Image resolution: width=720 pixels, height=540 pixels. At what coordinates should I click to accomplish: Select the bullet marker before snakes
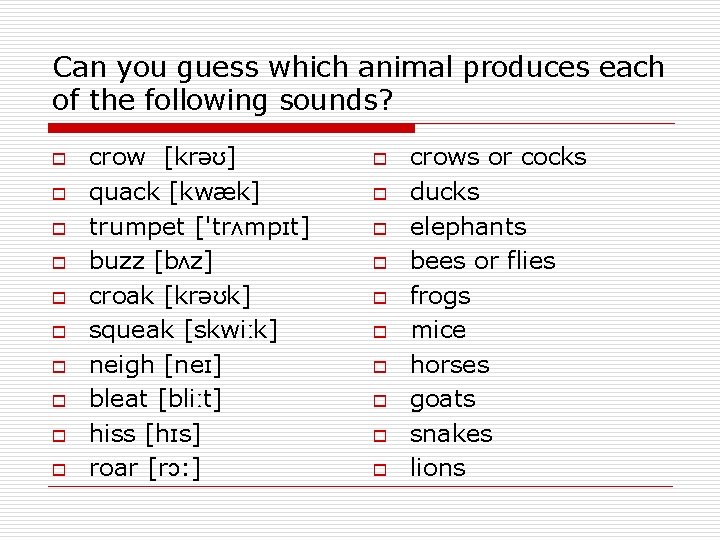click(x=381, y=436)
